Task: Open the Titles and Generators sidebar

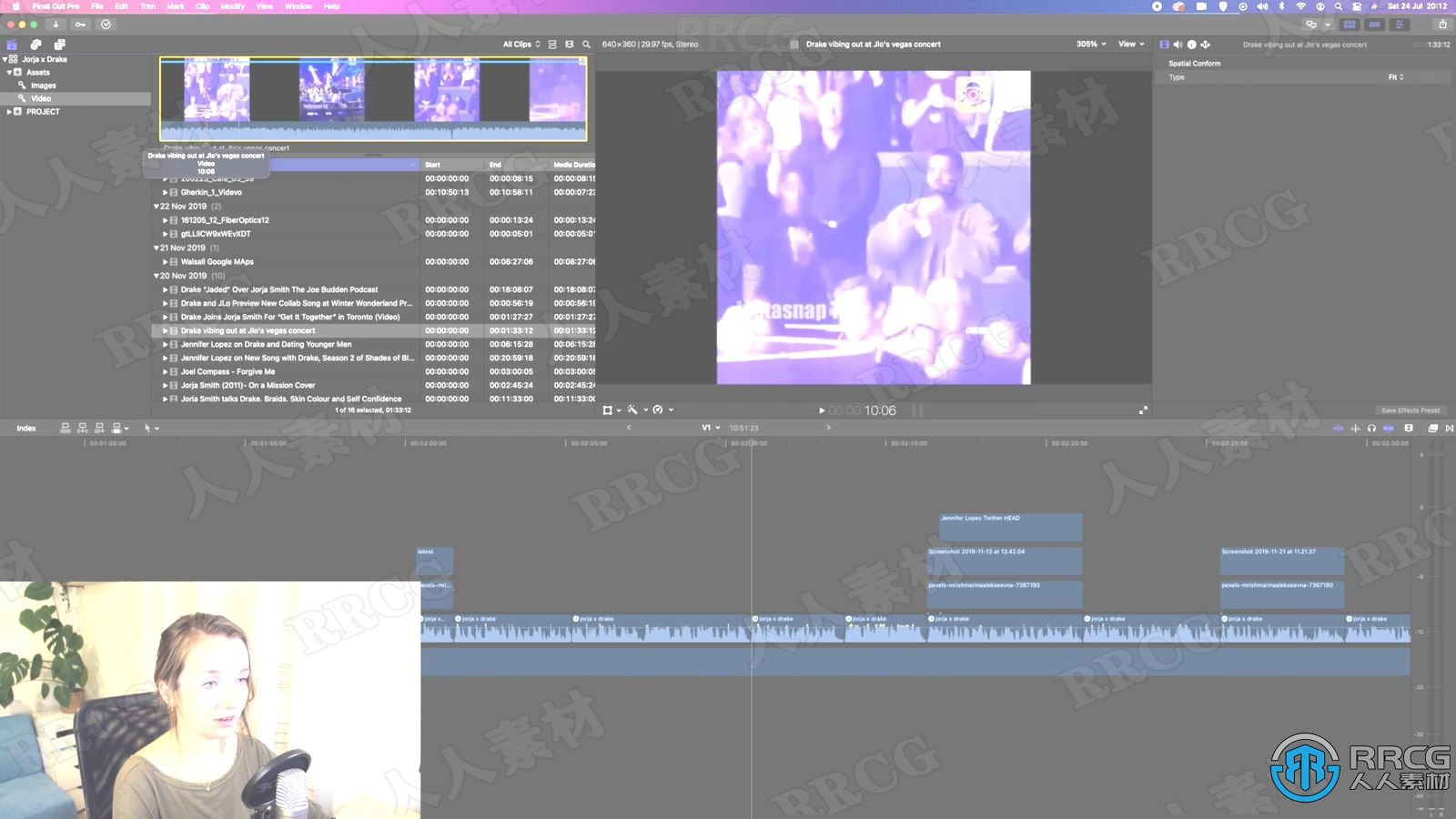Action: coord(59,45)
